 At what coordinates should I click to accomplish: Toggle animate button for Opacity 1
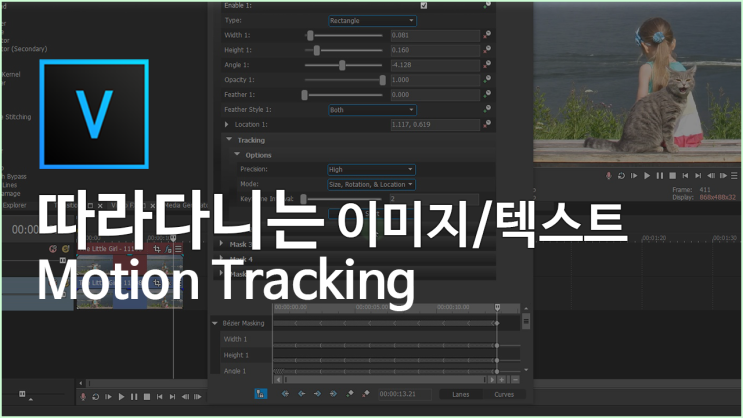487,80
